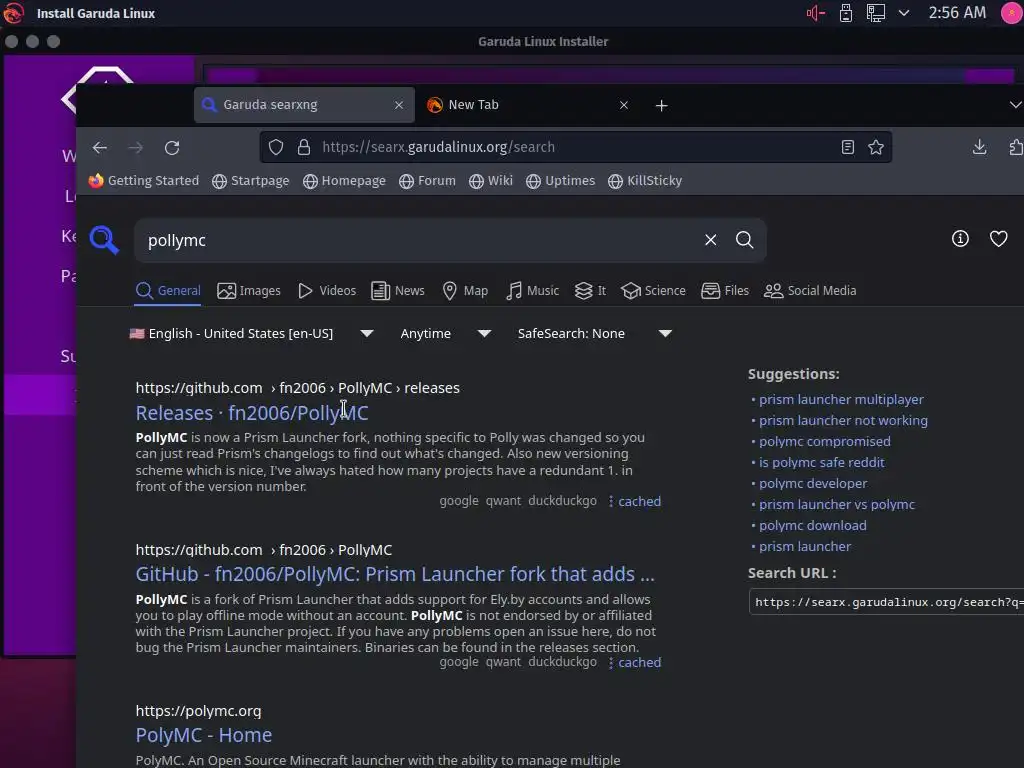
Task: Expand the SafeSearch: None dropdown
Action: point(594,334)
